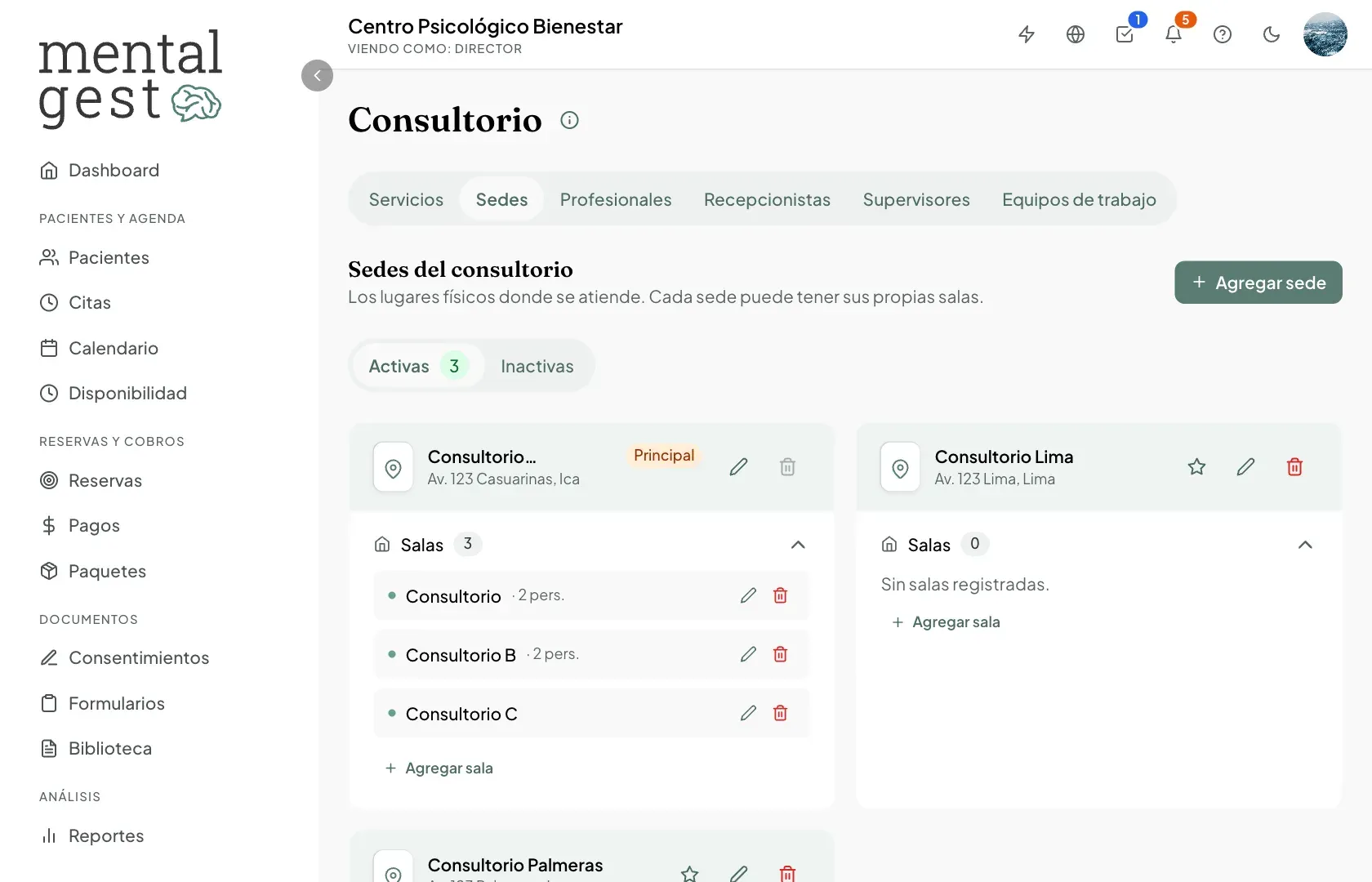Add a room to Consultorio Lima
Image resolution: width=1372 pixels, height=882 pixels.
pyautogui.click(x=947, y=622)
